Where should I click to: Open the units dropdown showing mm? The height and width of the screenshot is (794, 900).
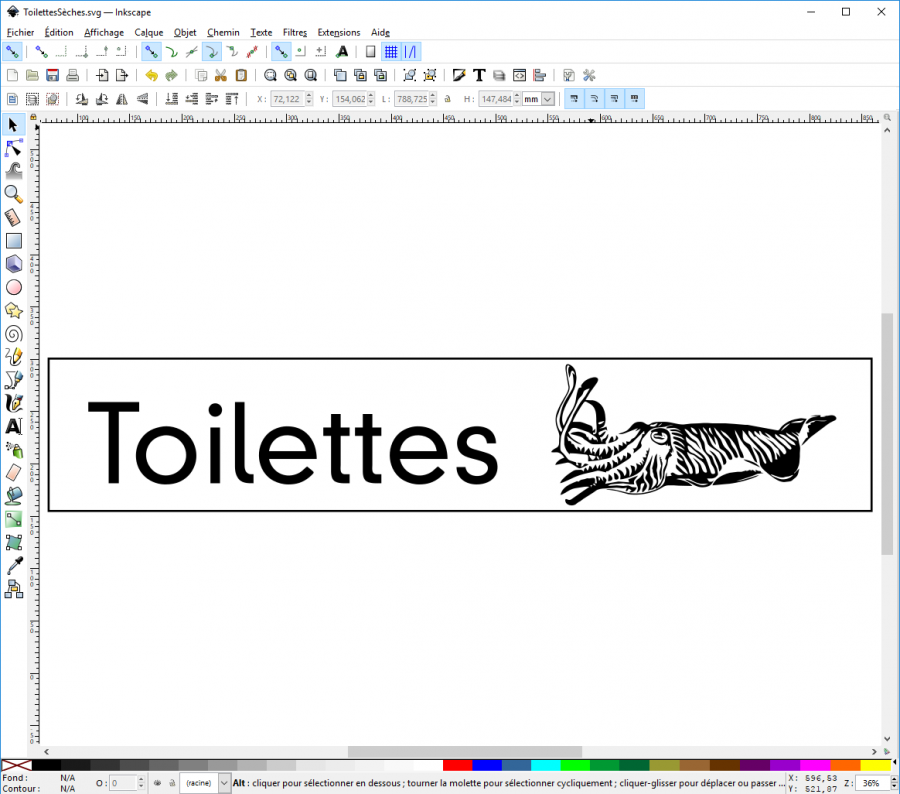point(537,98)
